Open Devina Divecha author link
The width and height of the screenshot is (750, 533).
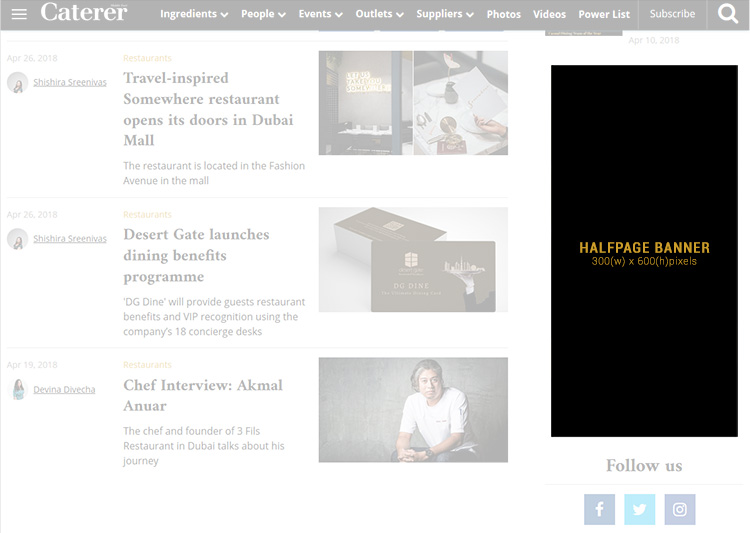click(64, 389)
